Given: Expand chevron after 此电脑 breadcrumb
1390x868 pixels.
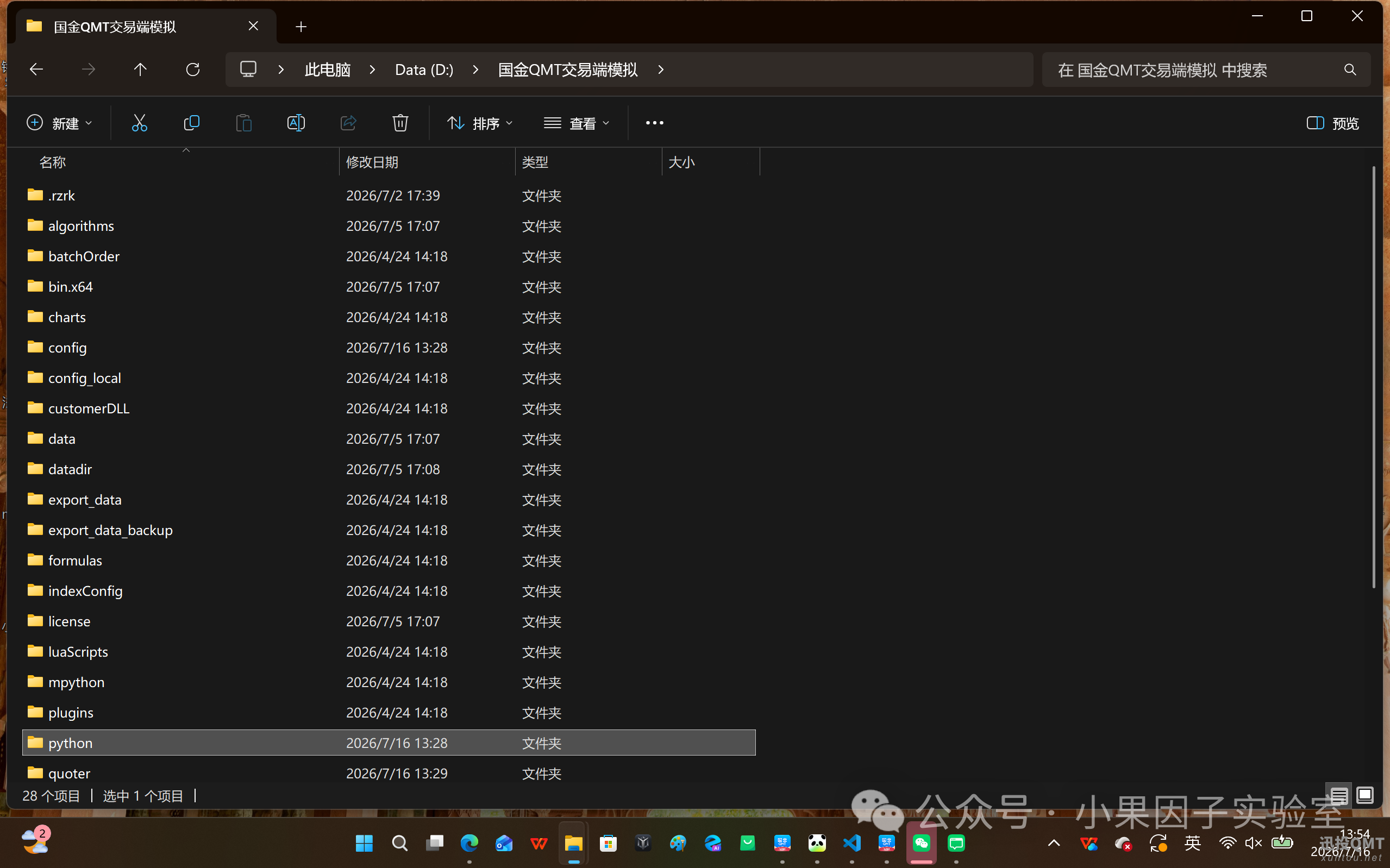Looking at the screenshot, I should pos(373,70).
